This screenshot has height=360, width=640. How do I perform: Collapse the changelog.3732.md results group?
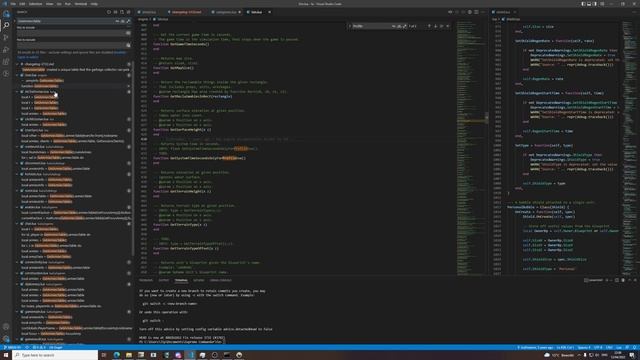tap(18, 64)
